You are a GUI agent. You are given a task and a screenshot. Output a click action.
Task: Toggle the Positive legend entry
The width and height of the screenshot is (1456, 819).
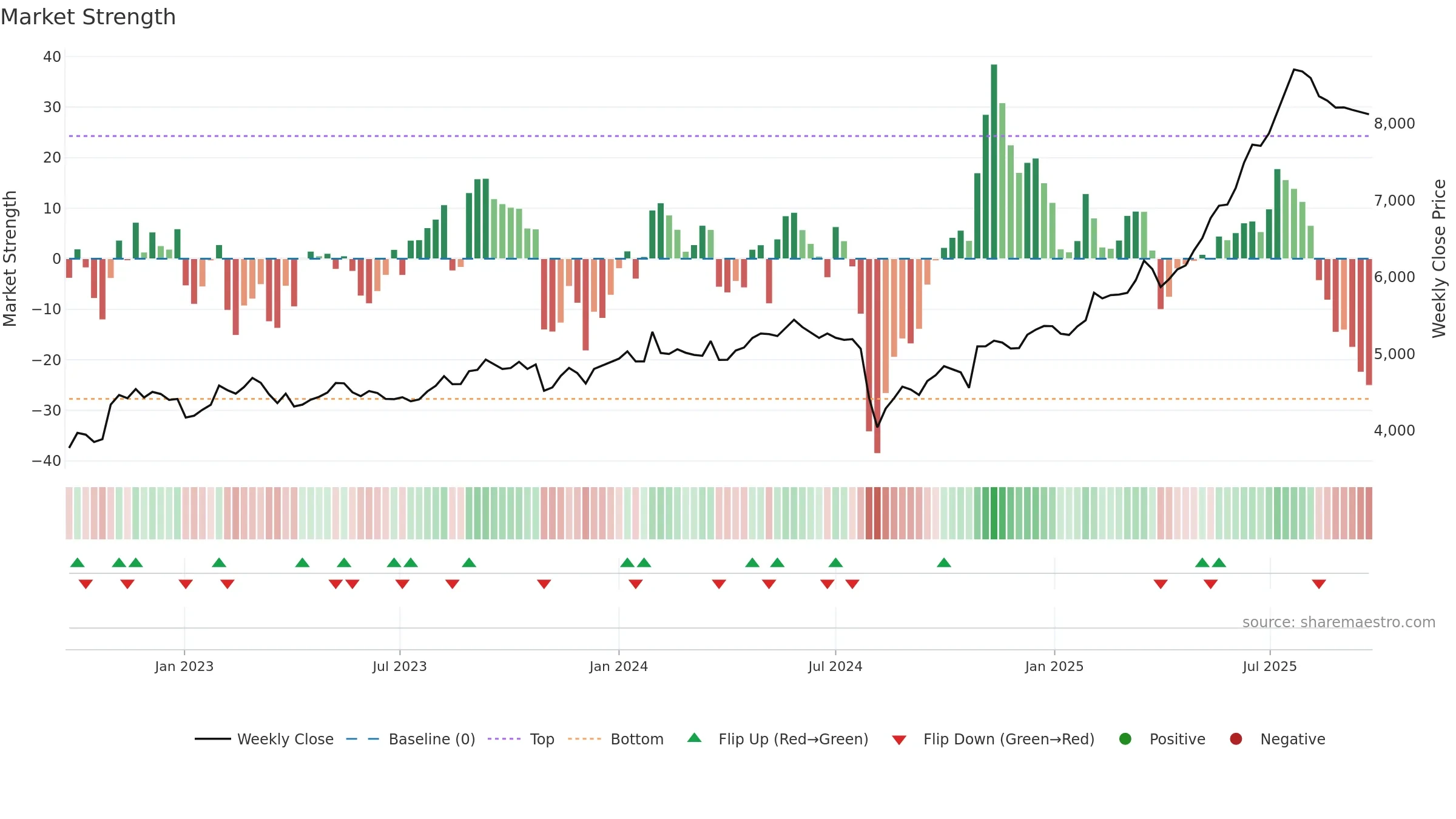(1162, 739)
